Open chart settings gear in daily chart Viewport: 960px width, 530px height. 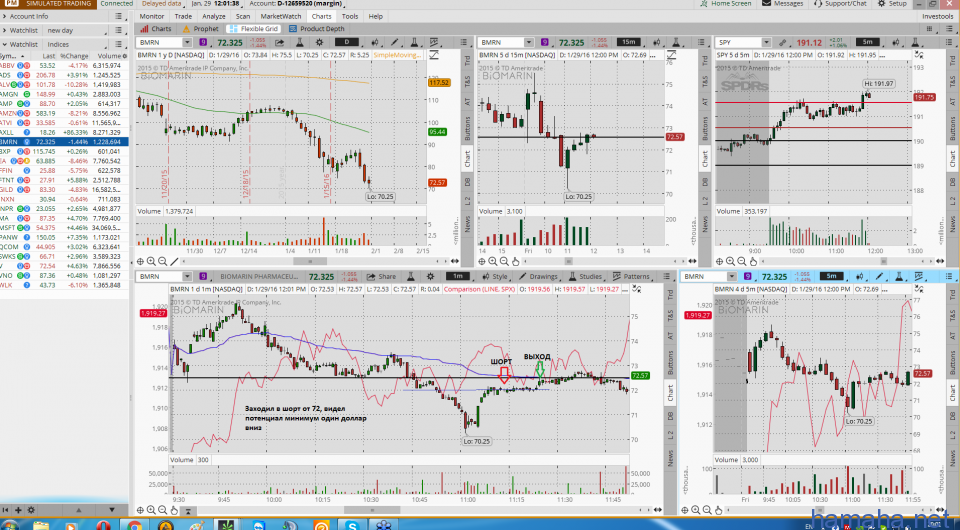319,42
